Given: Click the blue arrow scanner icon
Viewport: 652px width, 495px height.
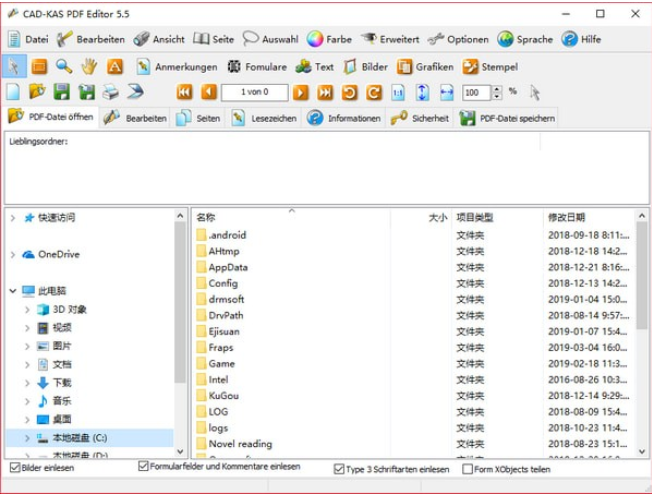Looking at the screenshot, I should pyautogui.click(x=135, y=92).
